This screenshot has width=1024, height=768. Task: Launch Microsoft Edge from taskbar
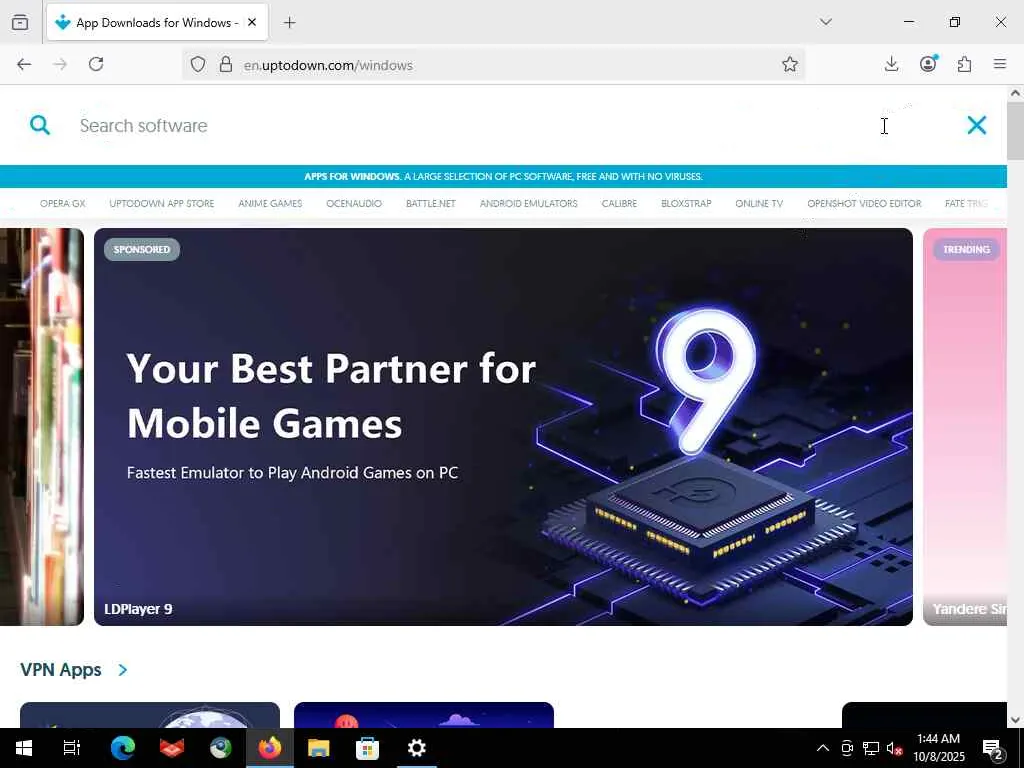[x=123, y=748]
